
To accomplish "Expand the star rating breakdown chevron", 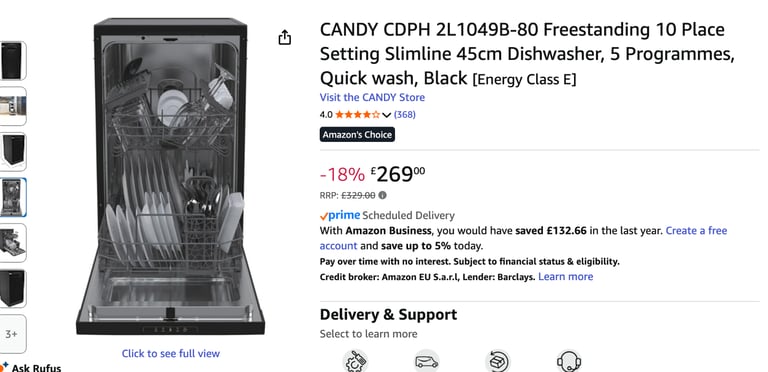I will click(386, 115).
